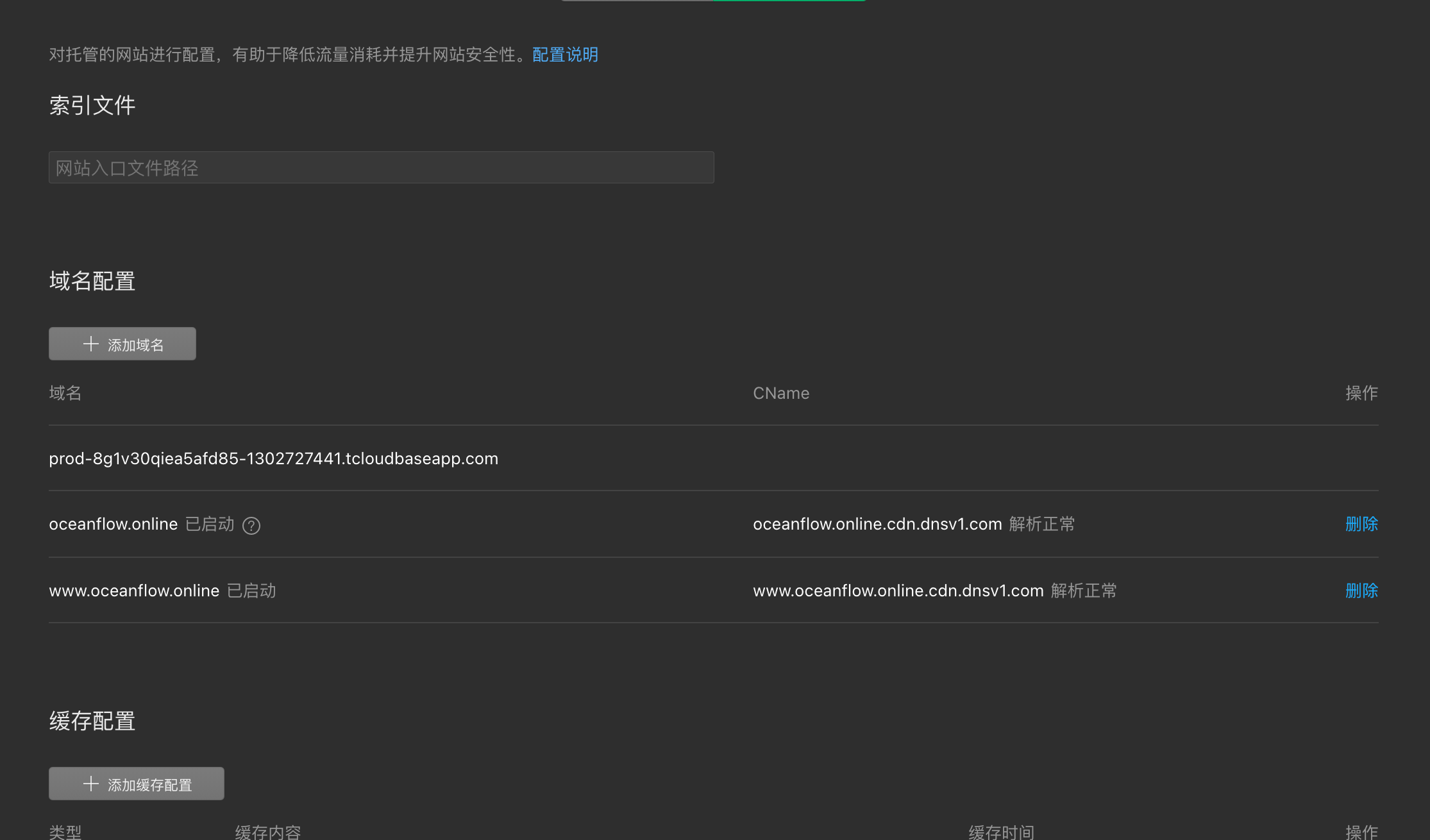Click the 已启动 status next to www.oceanflow.online
Viewport: 1430px width, 840px height.
pos(251,591)
